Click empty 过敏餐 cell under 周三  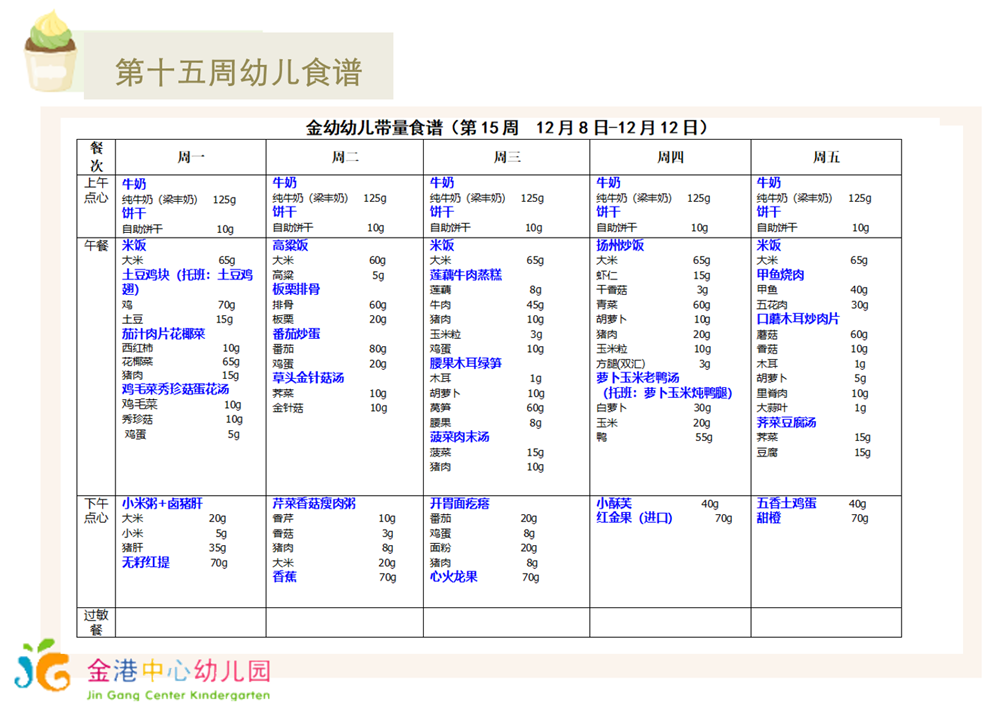coord(507,622)
